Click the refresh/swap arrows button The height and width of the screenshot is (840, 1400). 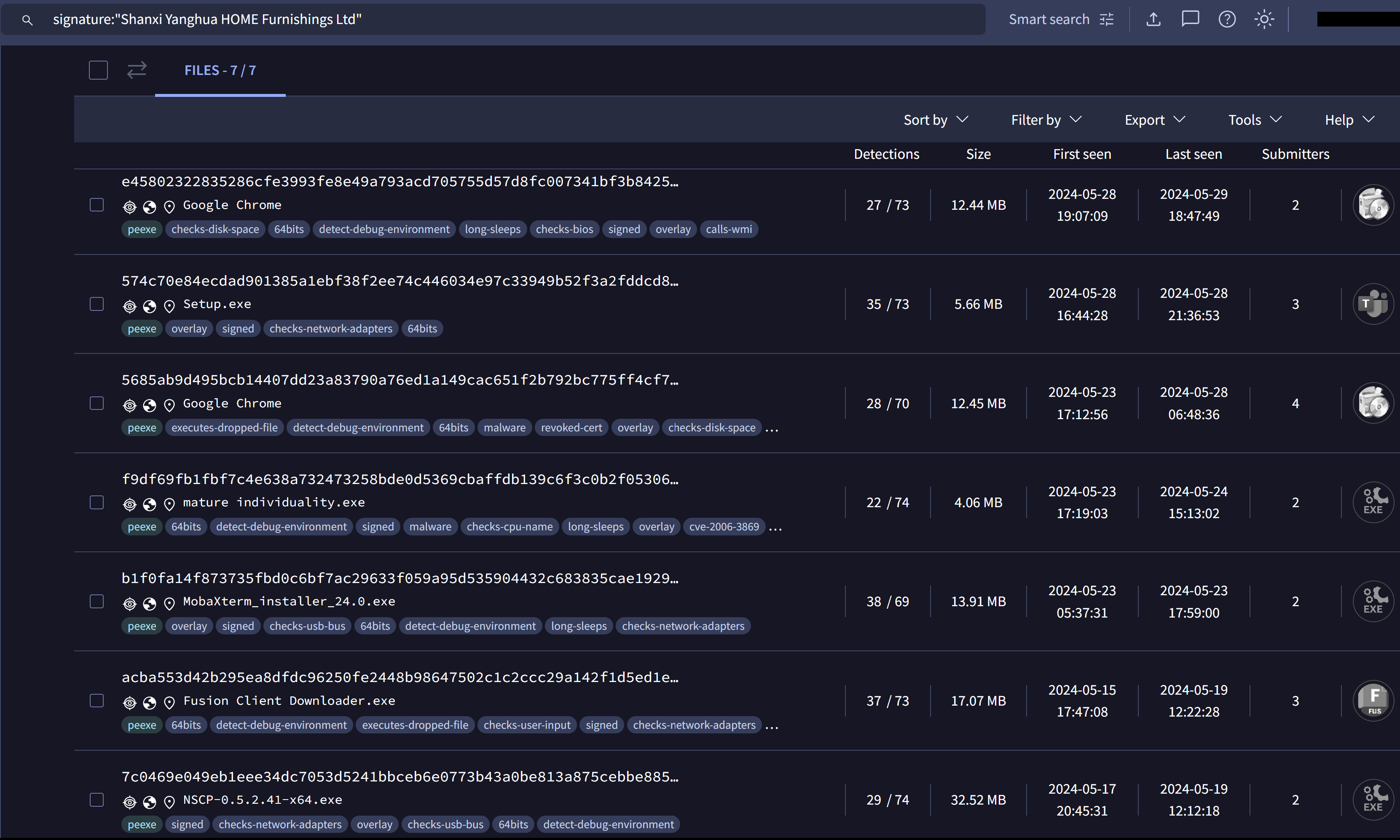coord(137,70)
